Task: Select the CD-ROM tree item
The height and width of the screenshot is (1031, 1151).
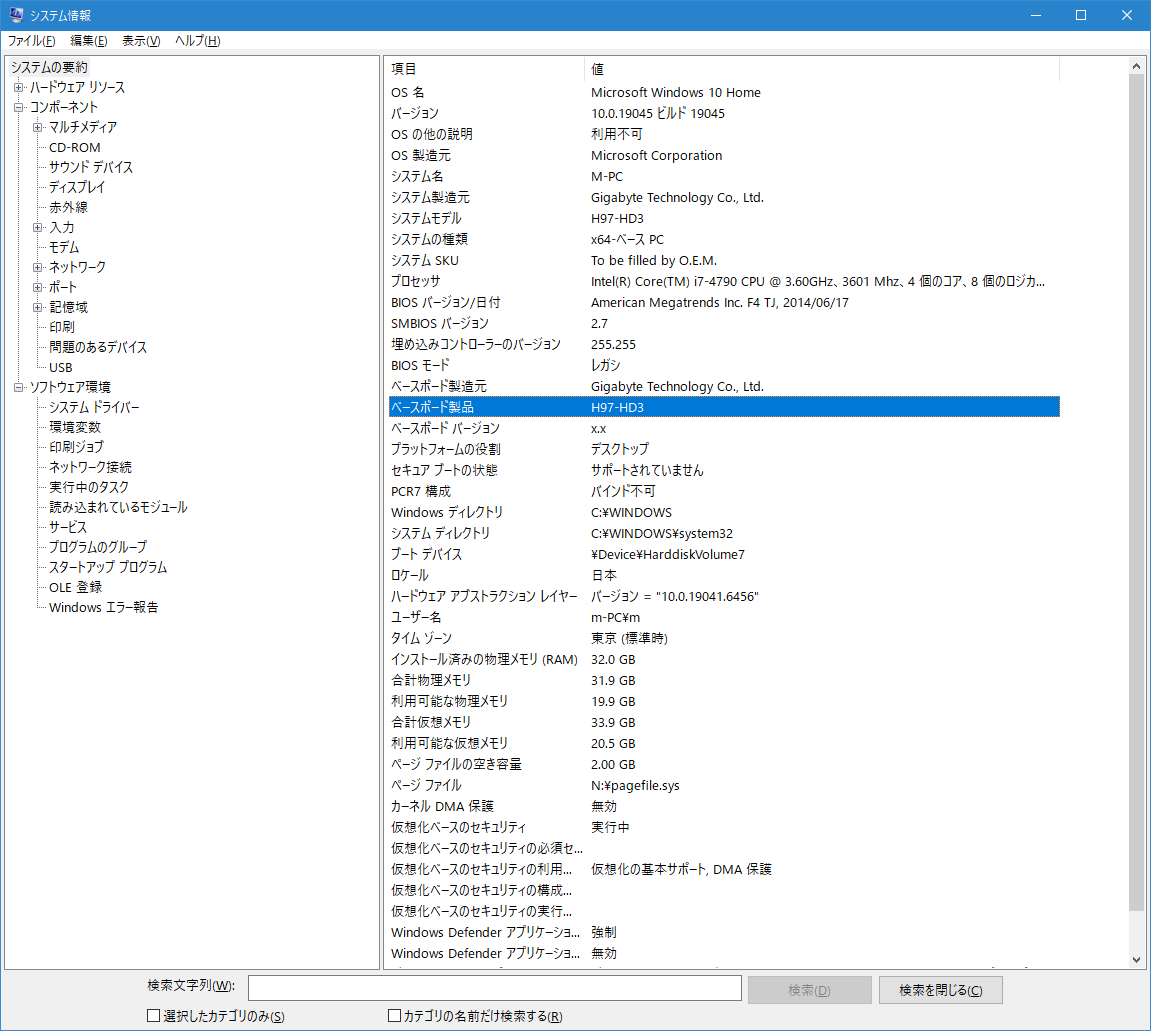Action: point(74,147)
